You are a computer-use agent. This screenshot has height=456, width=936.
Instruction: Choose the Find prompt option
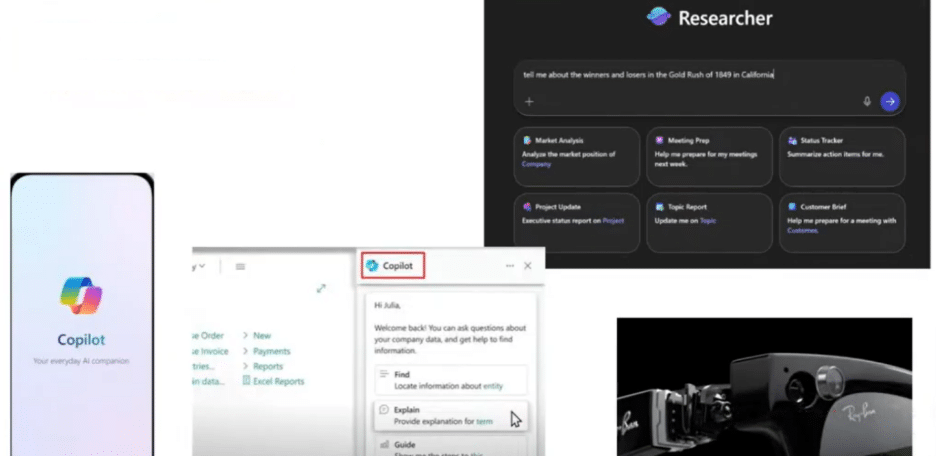coord(447,377)
